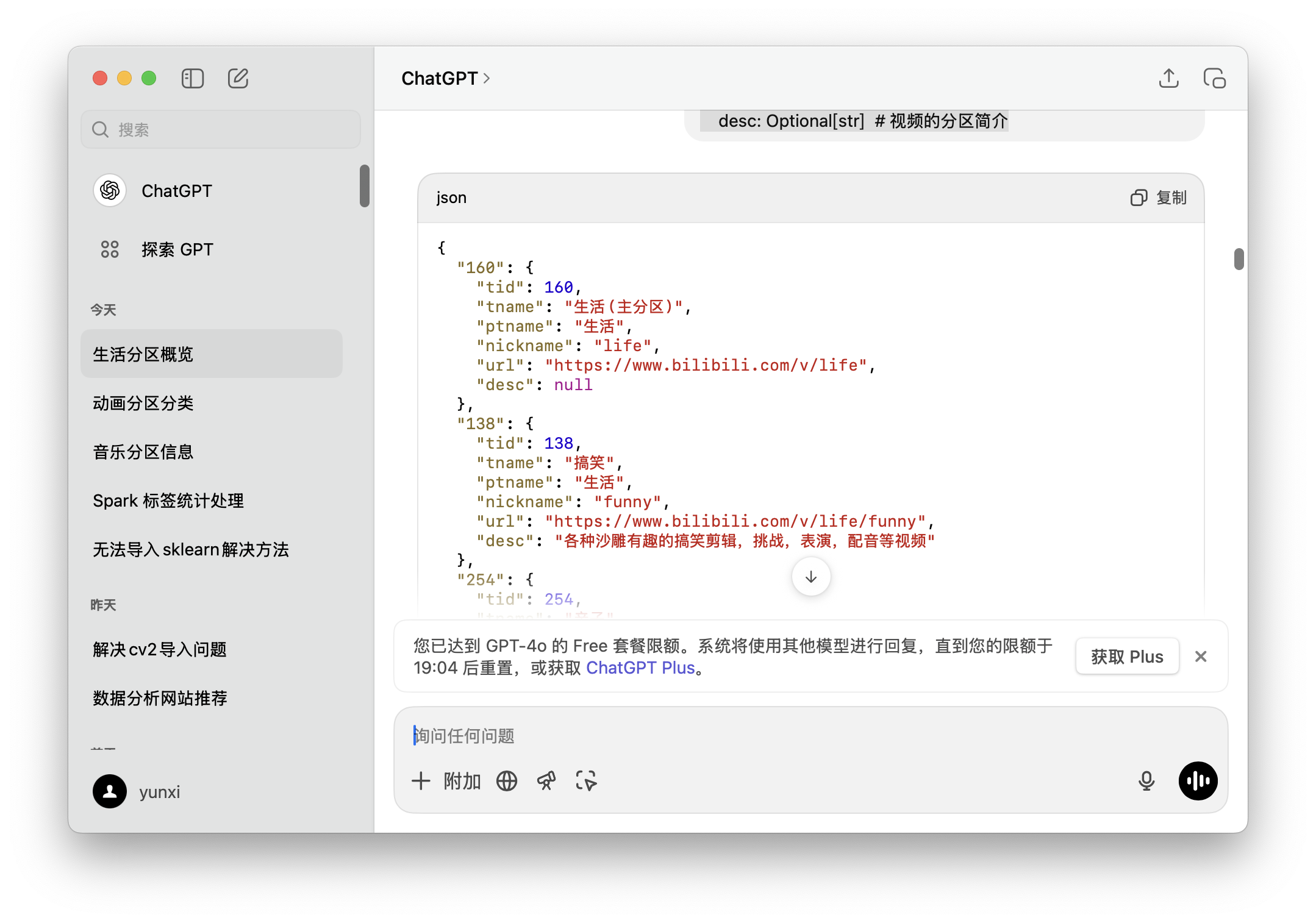Click the ChatGPT logo in sidebar
This screenshot has height=923, width=1316.
[110, 191]
